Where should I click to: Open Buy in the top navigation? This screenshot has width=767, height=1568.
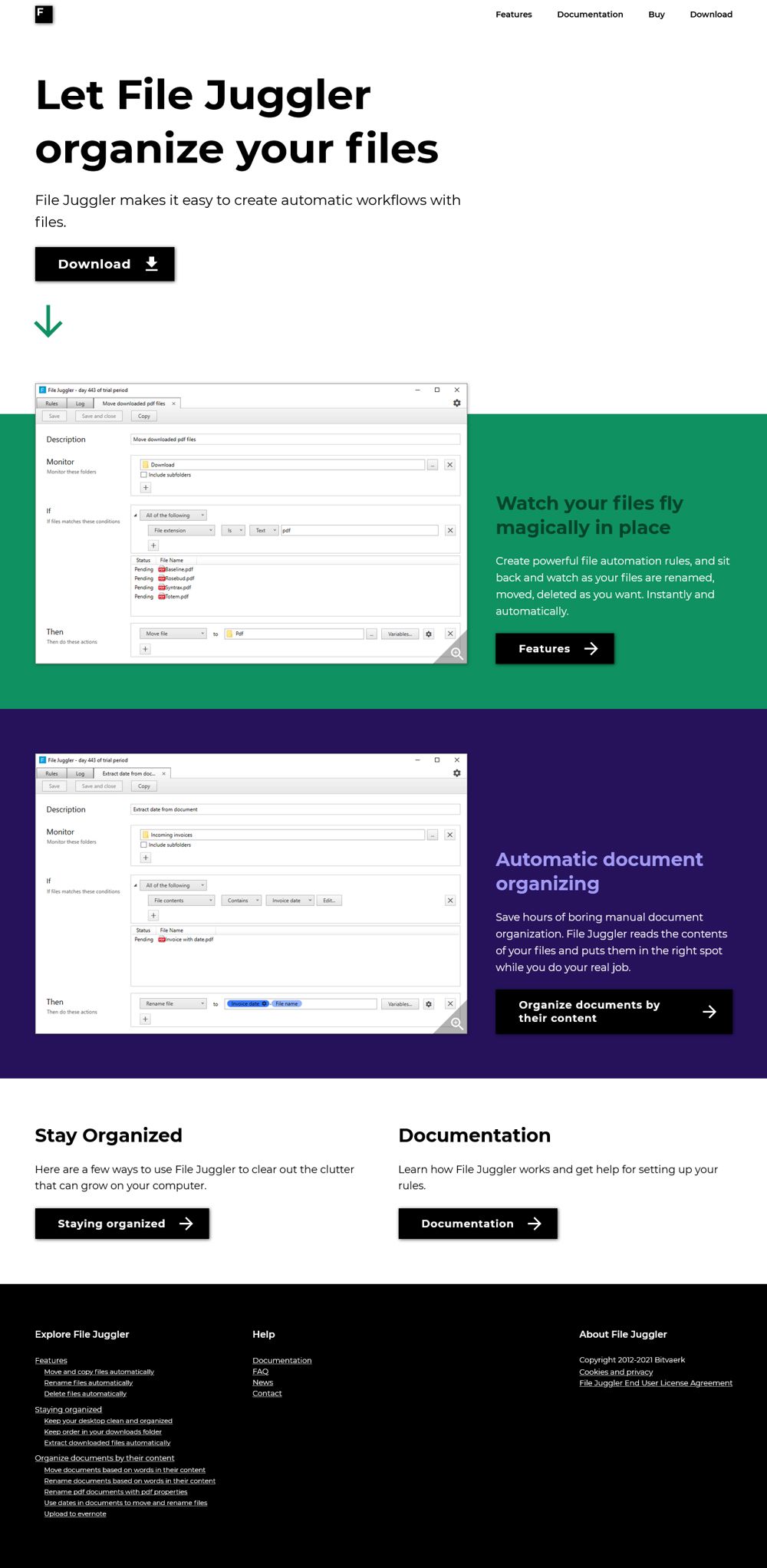point(657,15)
